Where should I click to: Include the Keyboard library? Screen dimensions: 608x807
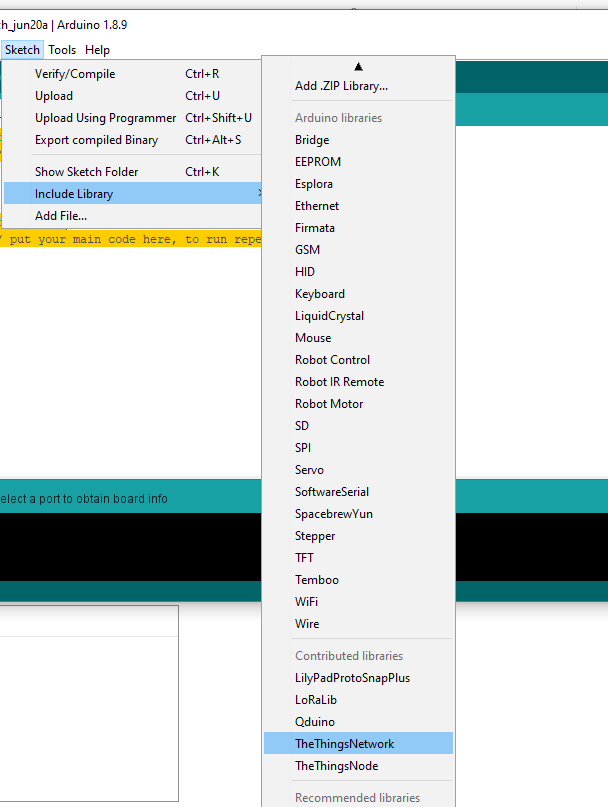pyautogui.click(x=358, y=294)
